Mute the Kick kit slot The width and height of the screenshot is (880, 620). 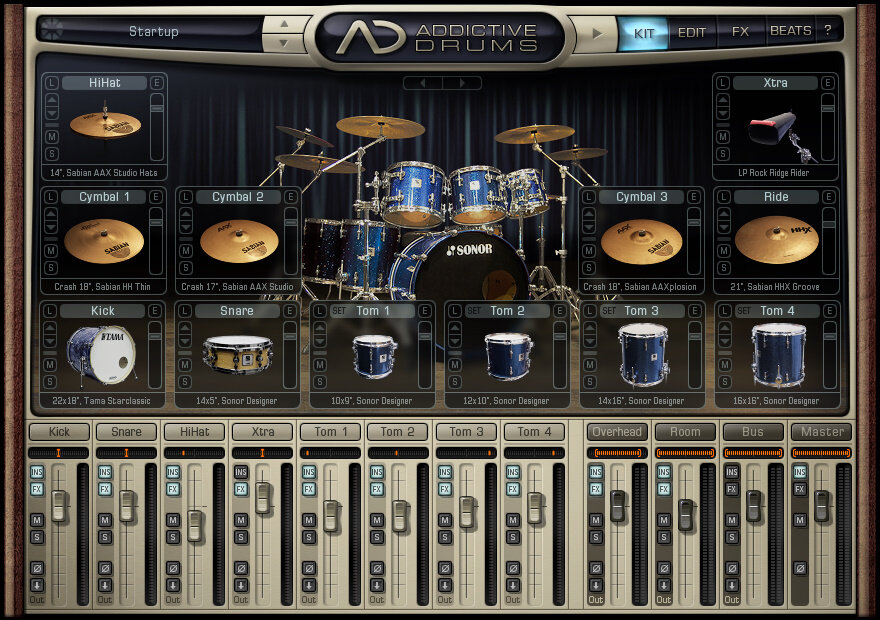50,365
